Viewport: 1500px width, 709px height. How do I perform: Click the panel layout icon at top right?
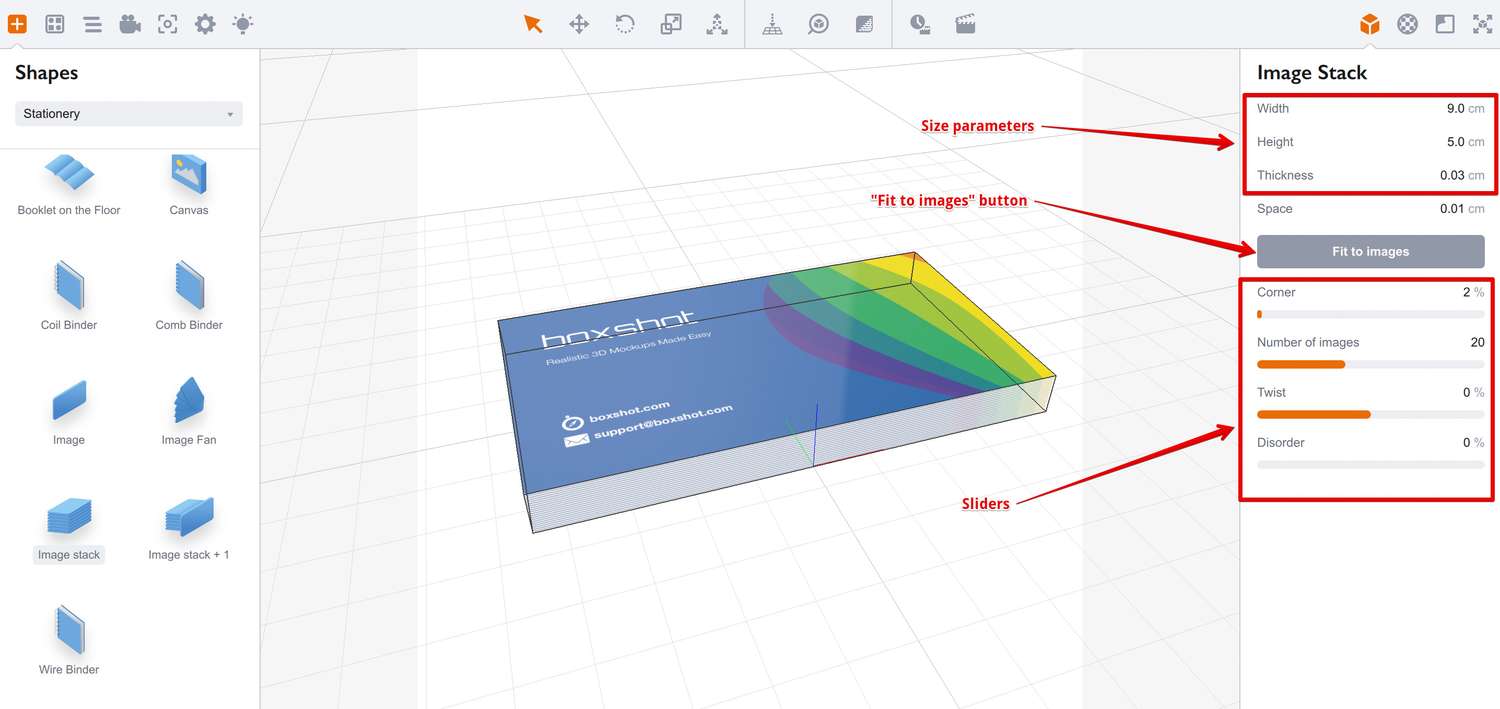[x=1445, y=24]
